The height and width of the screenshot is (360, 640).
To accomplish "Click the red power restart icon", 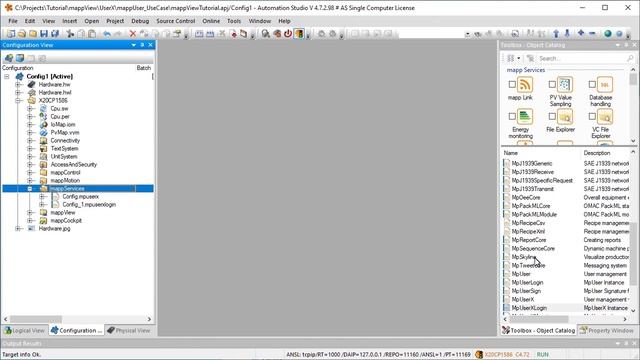I will 288,34.
